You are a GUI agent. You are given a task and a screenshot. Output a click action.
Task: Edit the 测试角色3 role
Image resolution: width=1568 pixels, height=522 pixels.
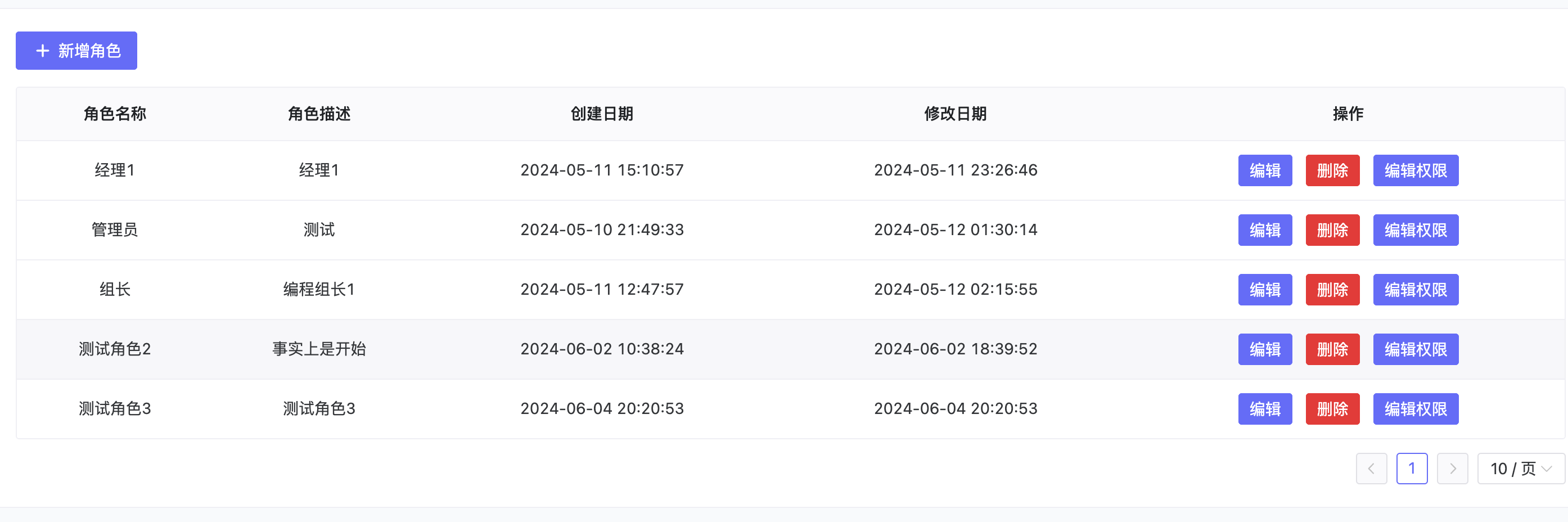1265,409
